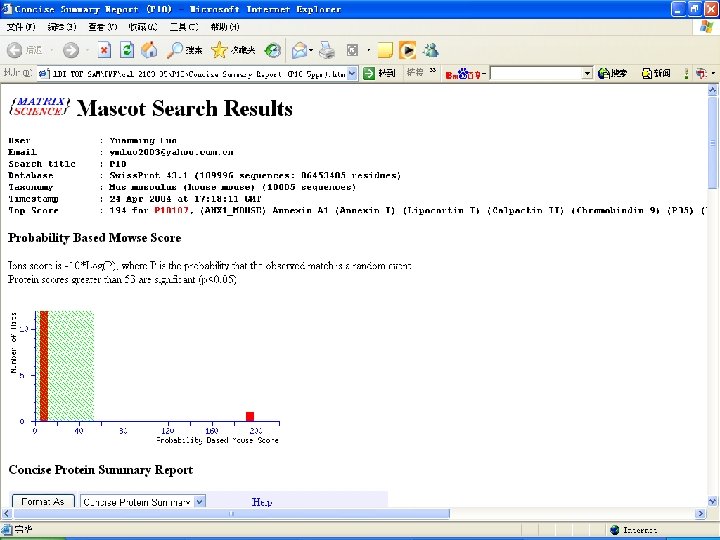Click the orange media player icon
Image resolution: width=720 pixels, height=540 pixels.
tap(407, 50)
